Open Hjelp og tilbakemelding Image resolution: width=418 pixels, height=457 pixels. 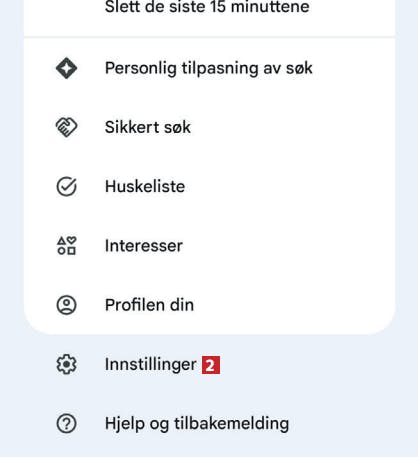pos(210,423)
